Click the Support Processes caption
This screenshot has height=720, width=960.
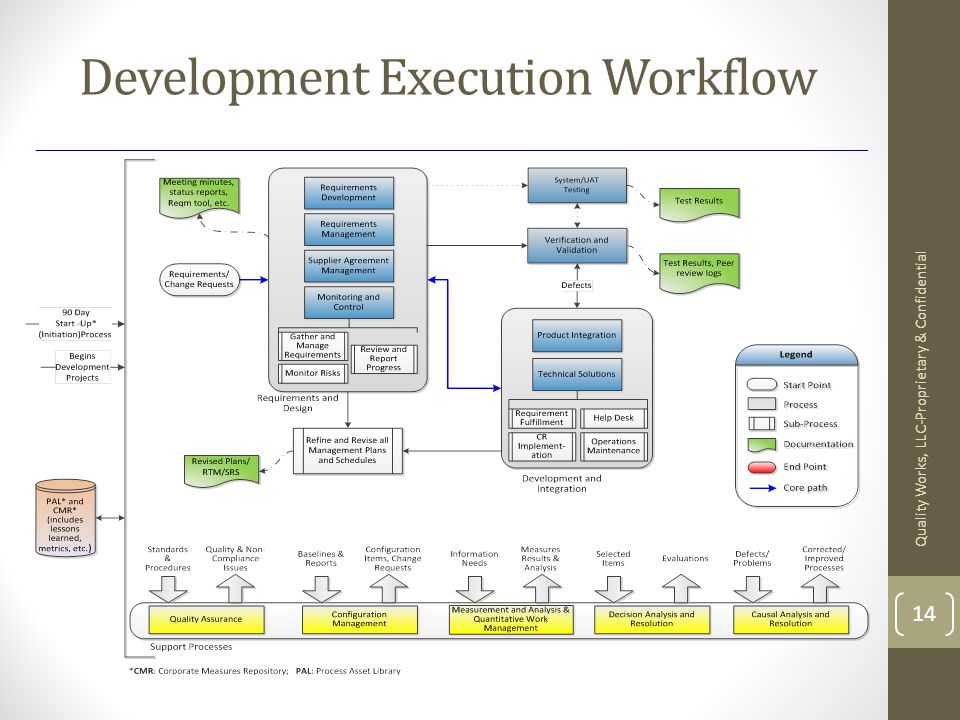tap(191, 647)
